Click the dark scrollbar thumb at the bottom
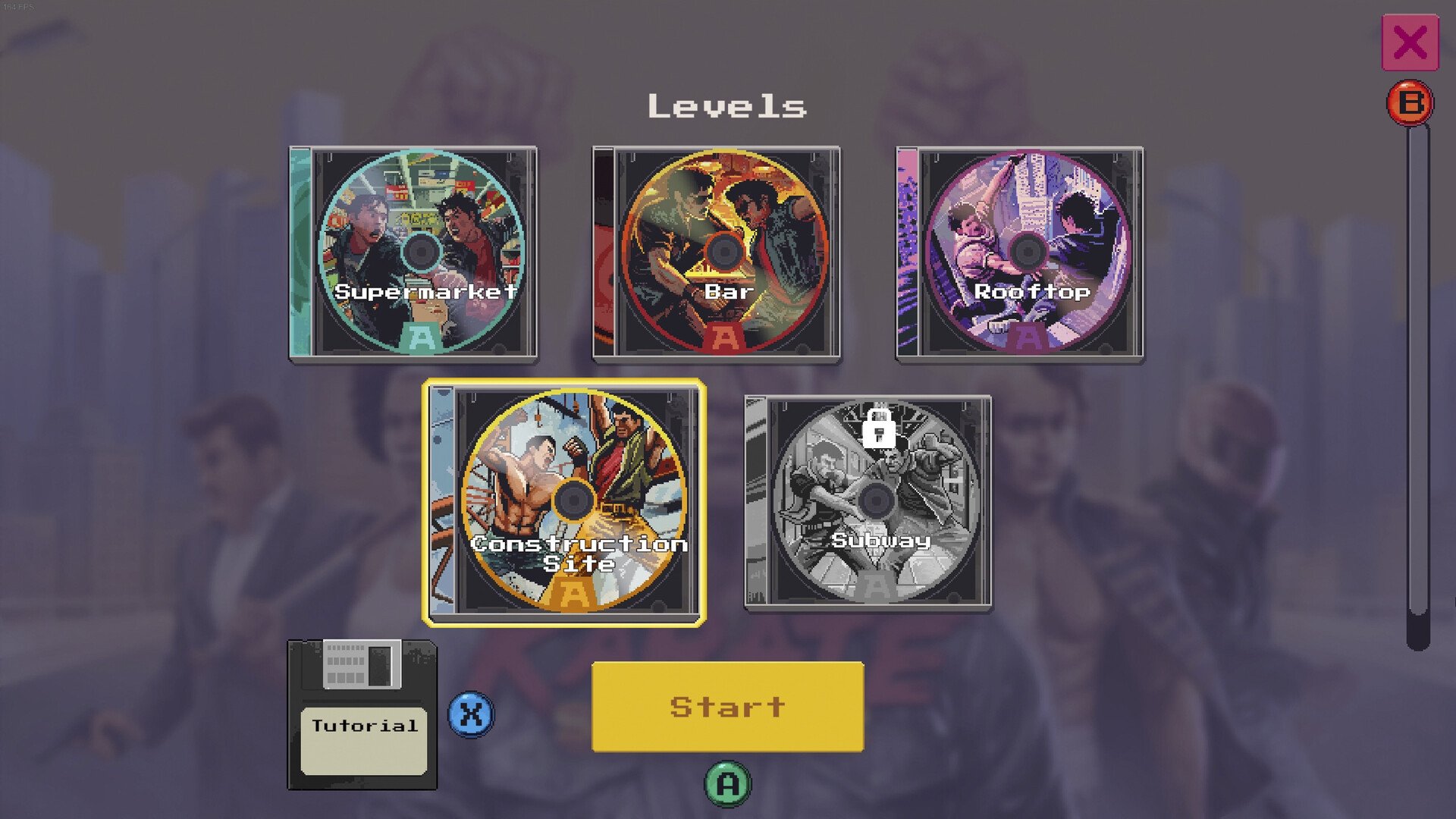This screenshot has height=819, width=1456. (x=1418, y=629)
